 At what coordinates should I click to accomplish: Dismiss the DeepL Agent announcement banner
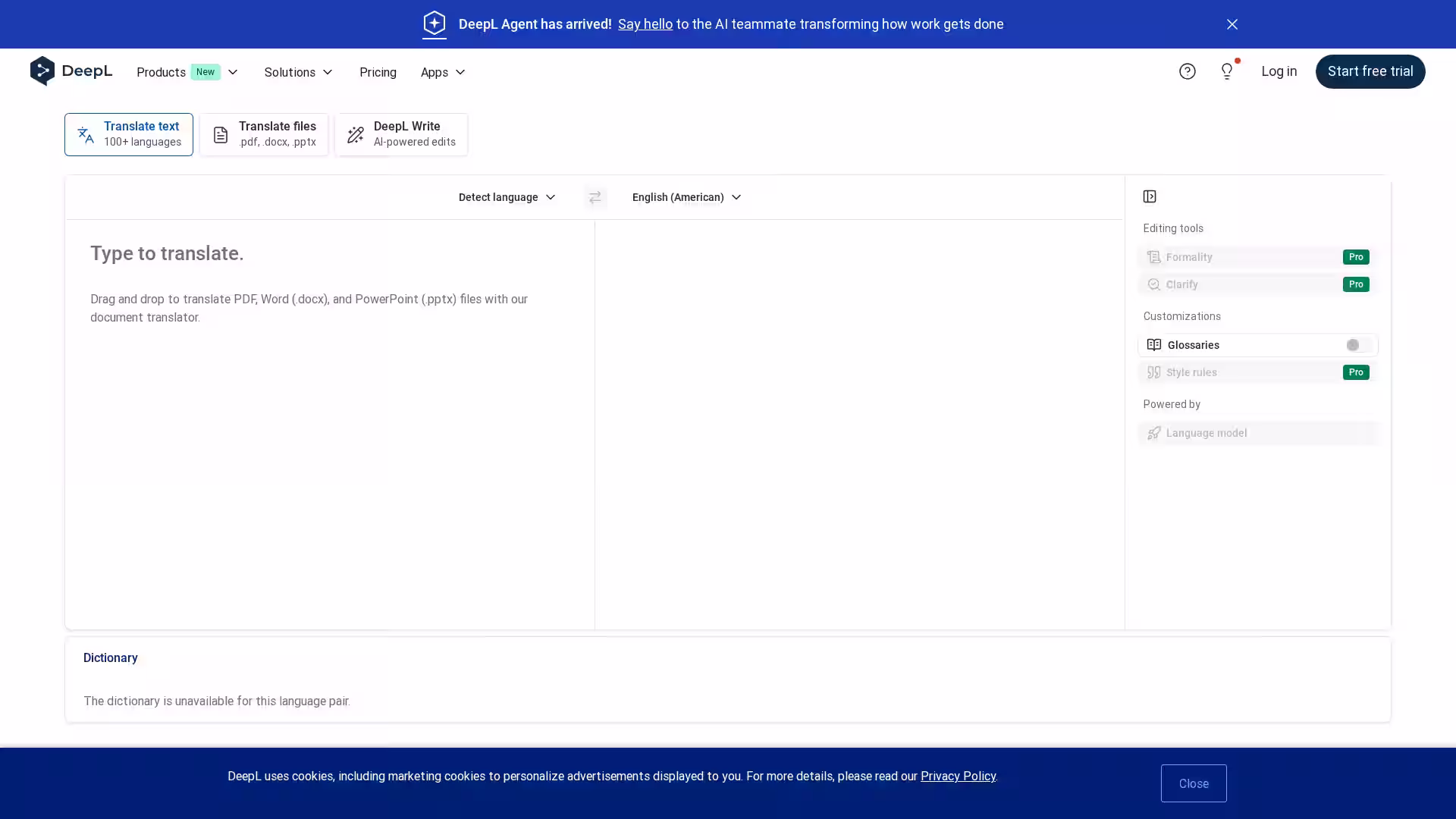pyautogui.click(x=1232, y=24)
